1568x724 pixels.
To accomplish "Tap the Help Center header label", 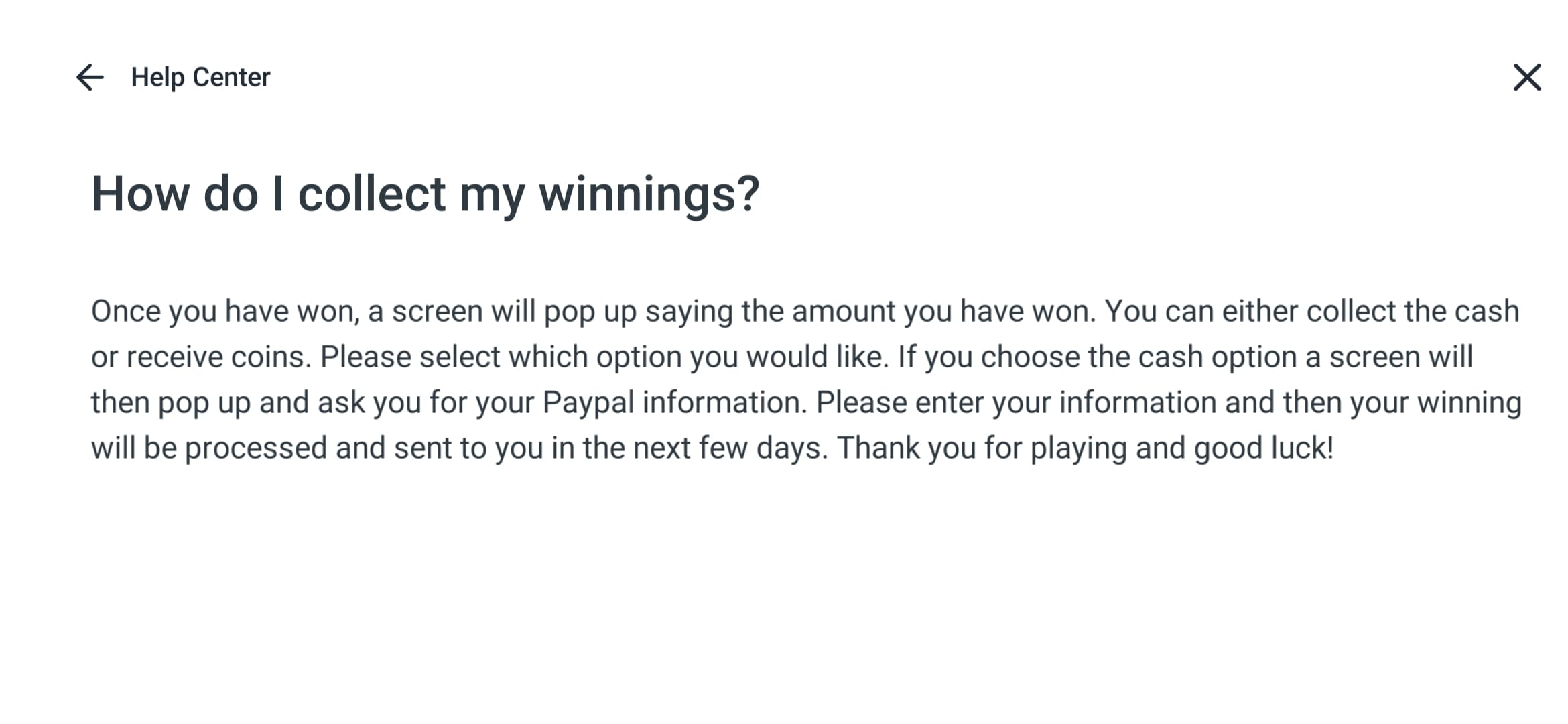I will pyautogui.click(x=200, y=78).
